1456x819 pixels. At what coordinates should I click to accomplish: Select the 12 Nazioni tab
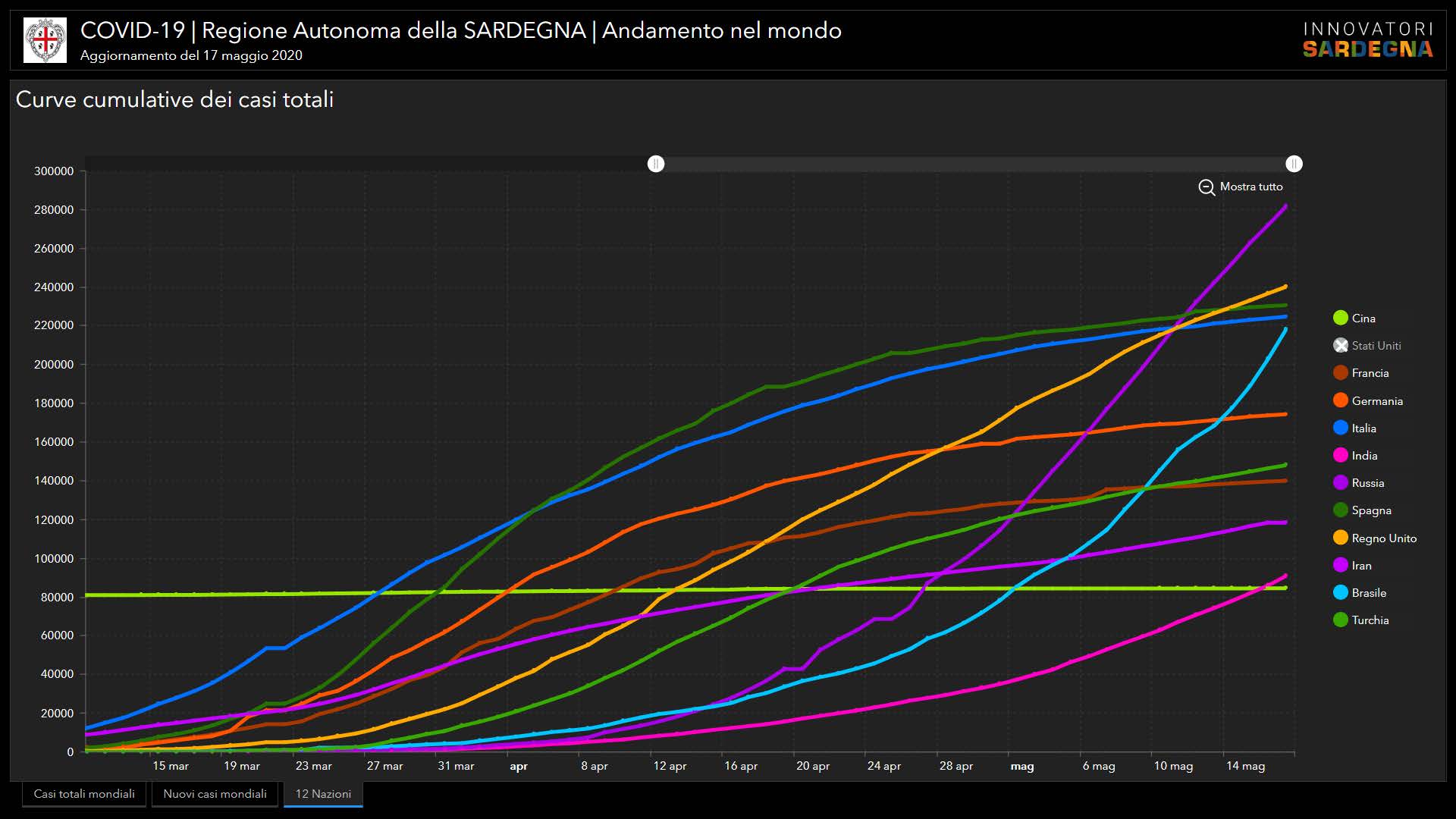click(323, 794)
